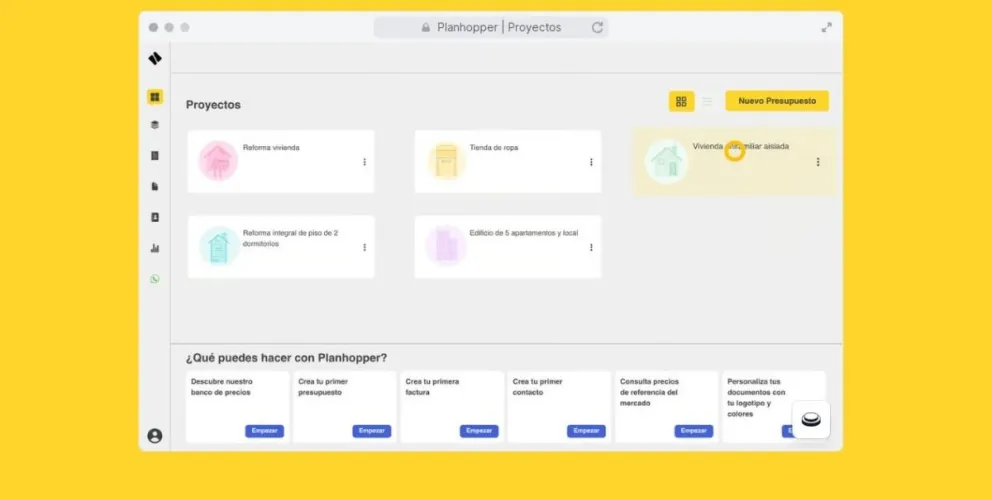Open Reforma integral de piso de 2 dormitorios

(x=290, y=238)
